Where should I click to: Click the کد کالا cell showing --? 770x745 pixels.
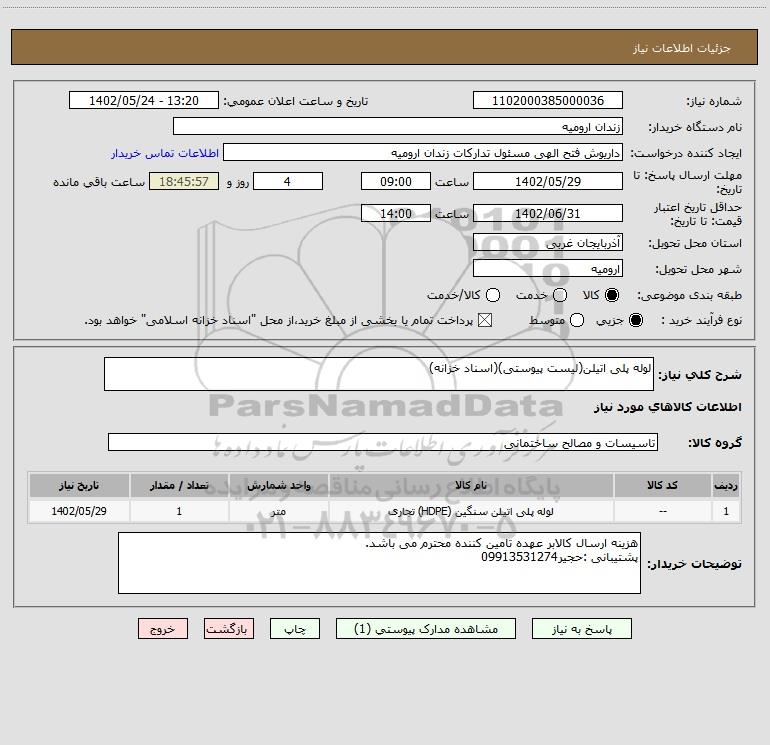[662, 511]
